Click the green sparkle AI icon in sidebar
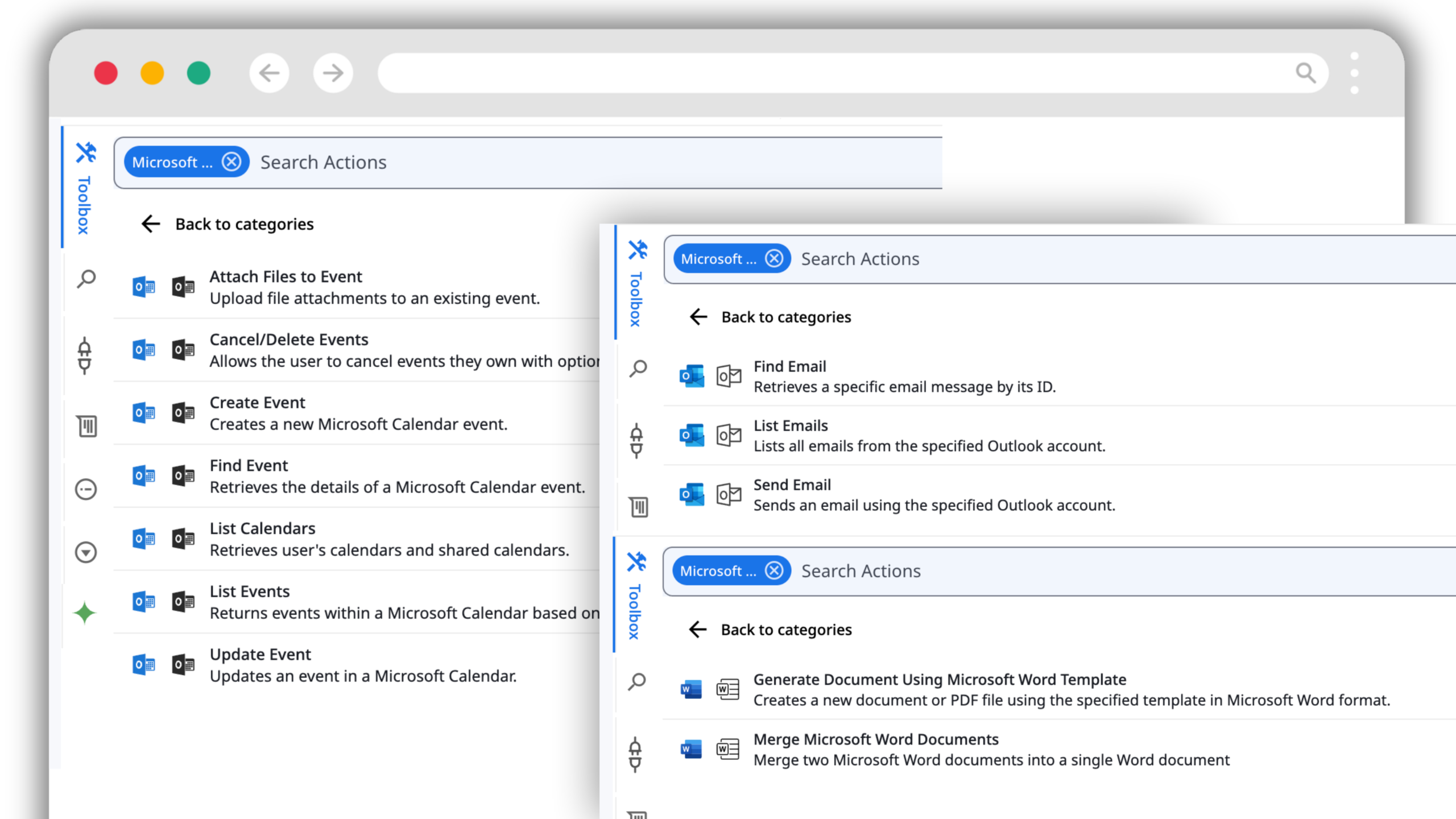 point(85,613)
